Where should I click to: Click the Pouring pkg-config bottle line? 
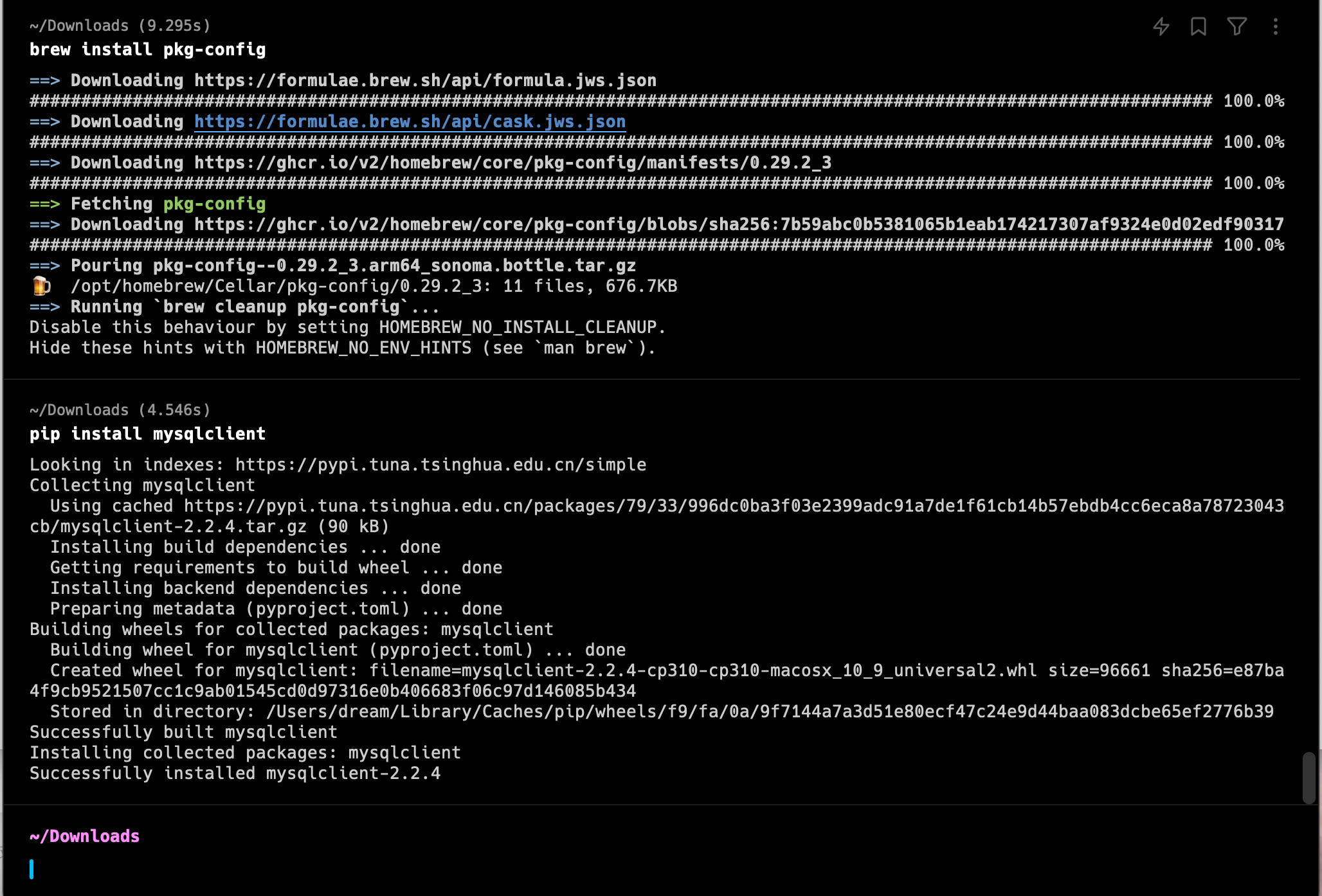pyautogui.click(x=333, y=265)
